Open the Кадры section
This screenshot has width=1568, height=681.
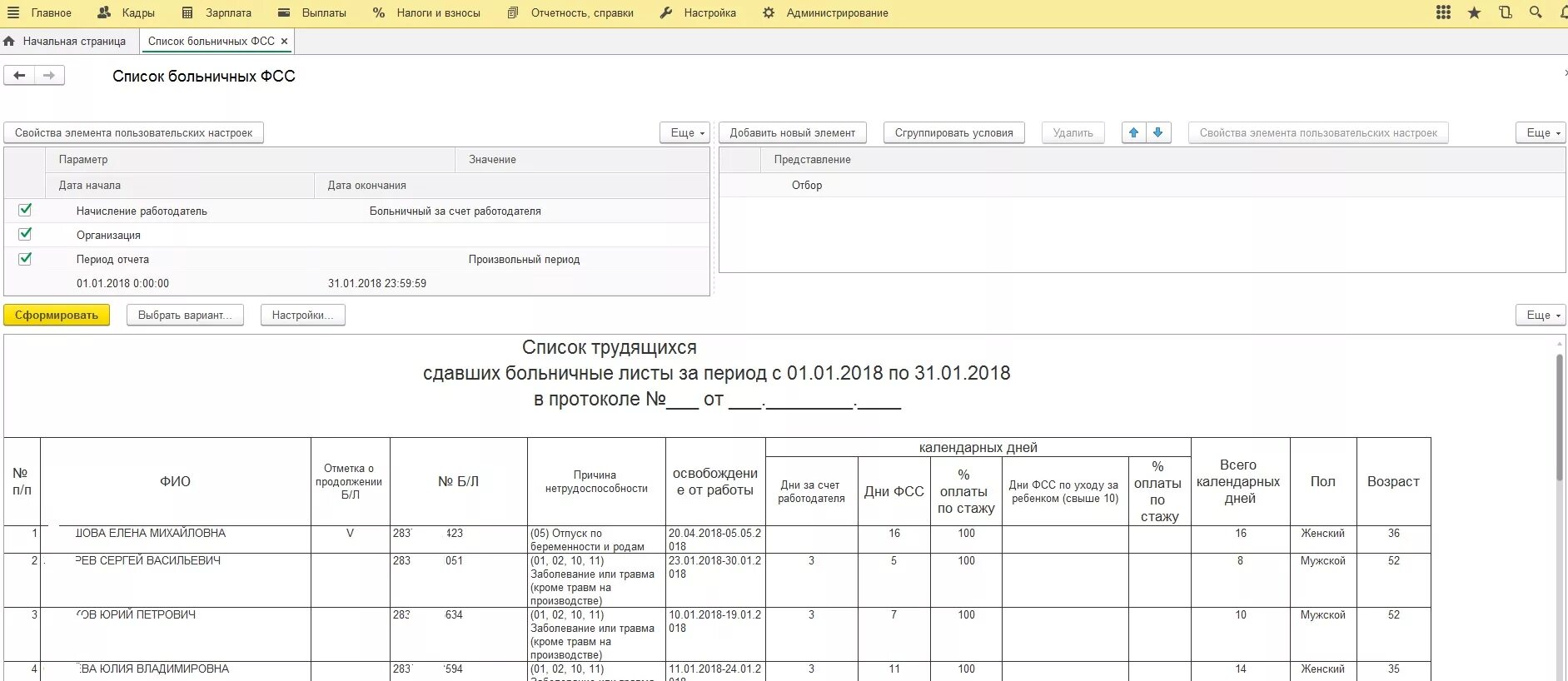[127, 12]
